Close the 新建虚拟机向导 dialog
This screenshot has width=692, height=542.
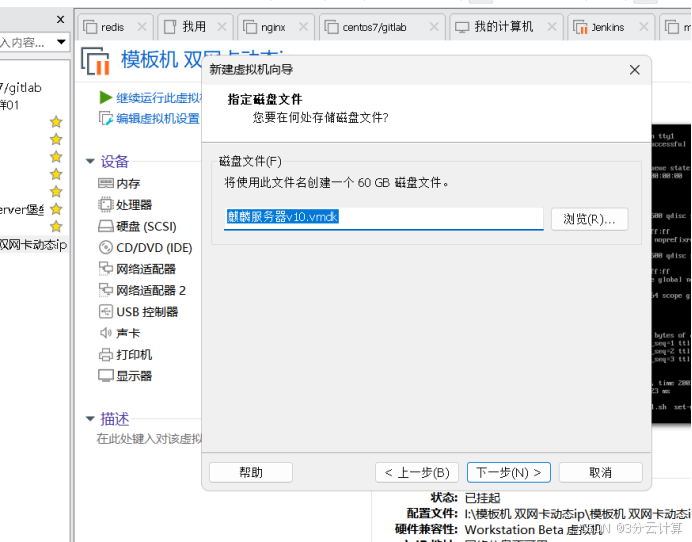(635, 70)
